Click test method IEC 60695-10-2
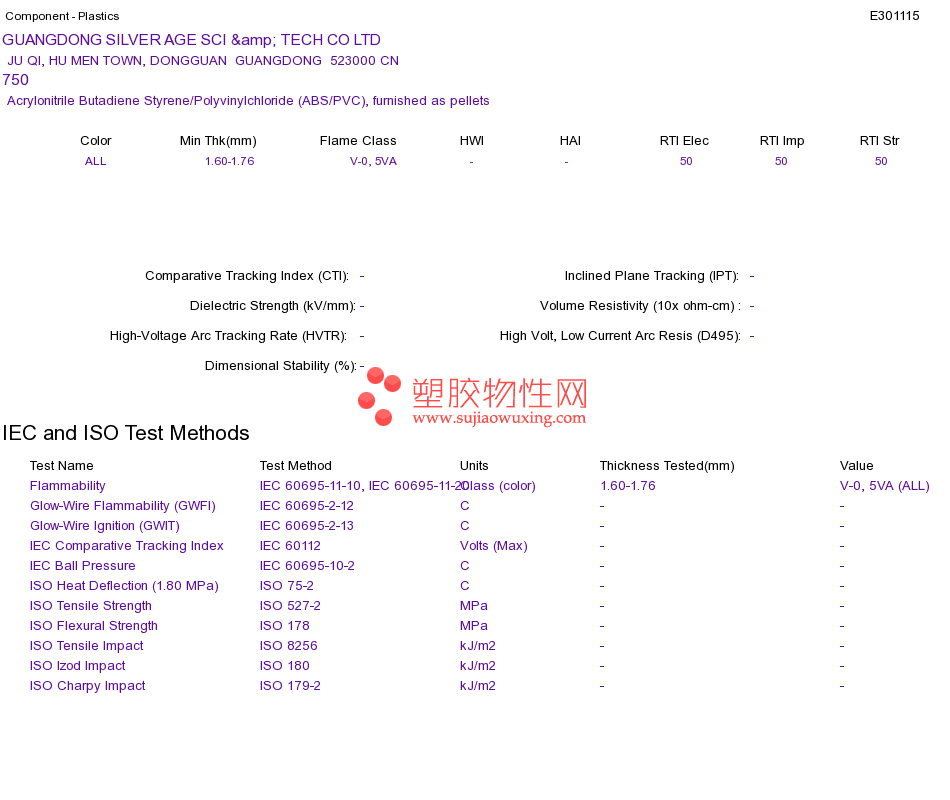Screen dimensions: 950x800 [307, 566]
